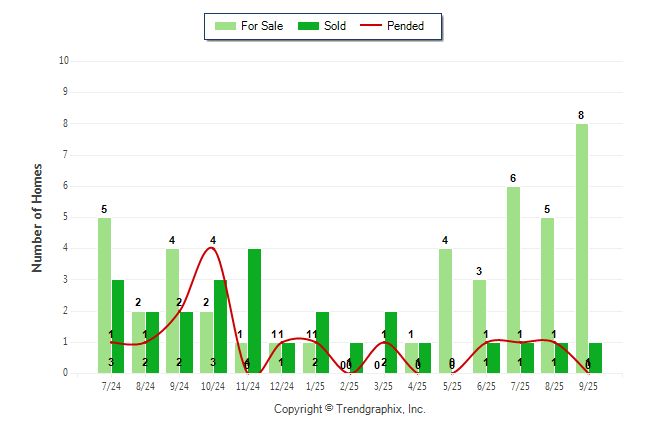Click the 8/25 For Sale bar showing 5
Screen dimensions: 646x434
pyautogui.click(x=547, y=295)
